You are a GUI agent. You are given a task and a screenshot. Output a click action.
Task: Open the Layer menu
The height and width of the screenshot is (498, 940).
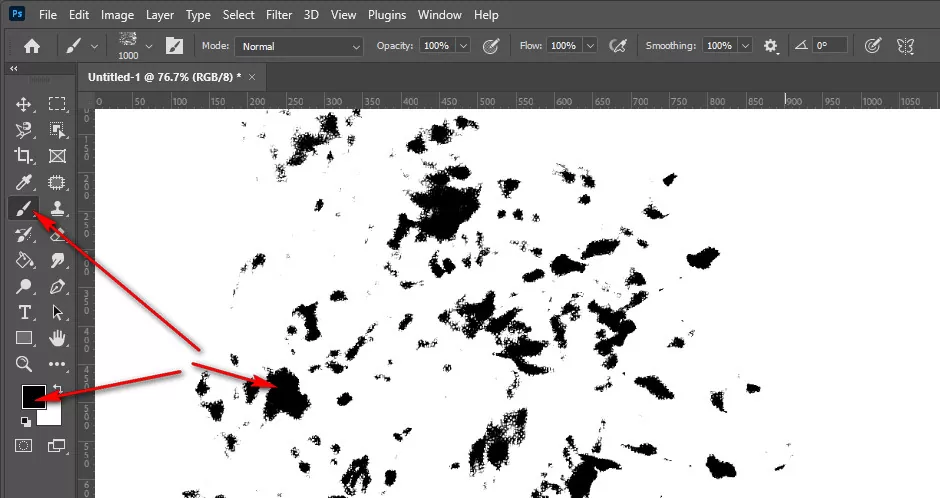(x=160, y=15)
